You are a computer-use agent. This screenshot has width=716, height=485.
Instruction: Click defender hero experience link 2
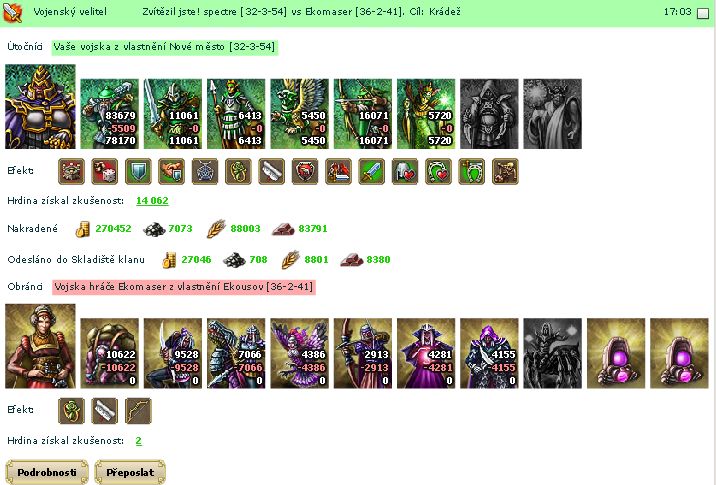click(x=139, y=441)
